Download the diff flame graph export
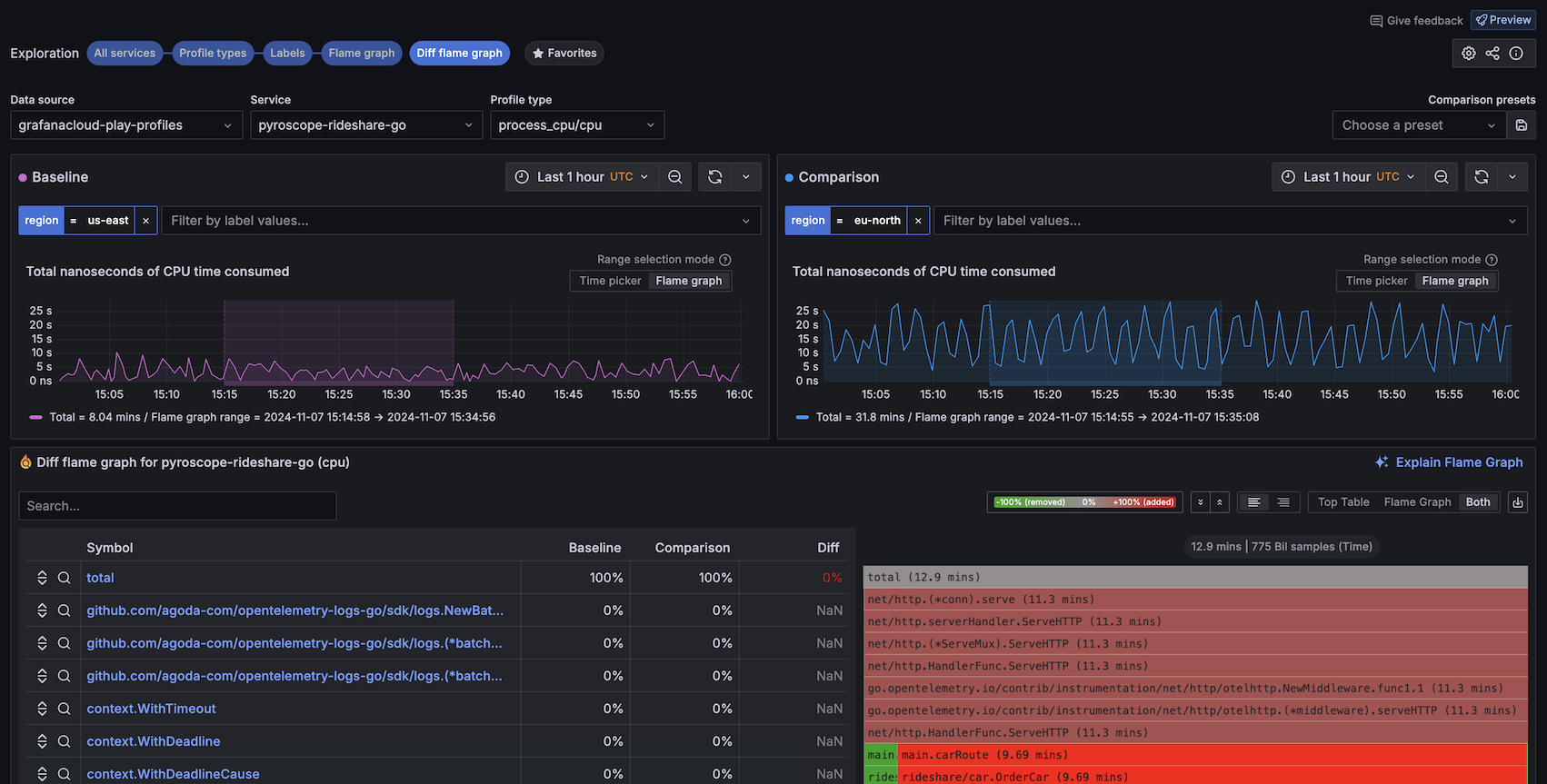1547x784 pixels. point(1517,502)
